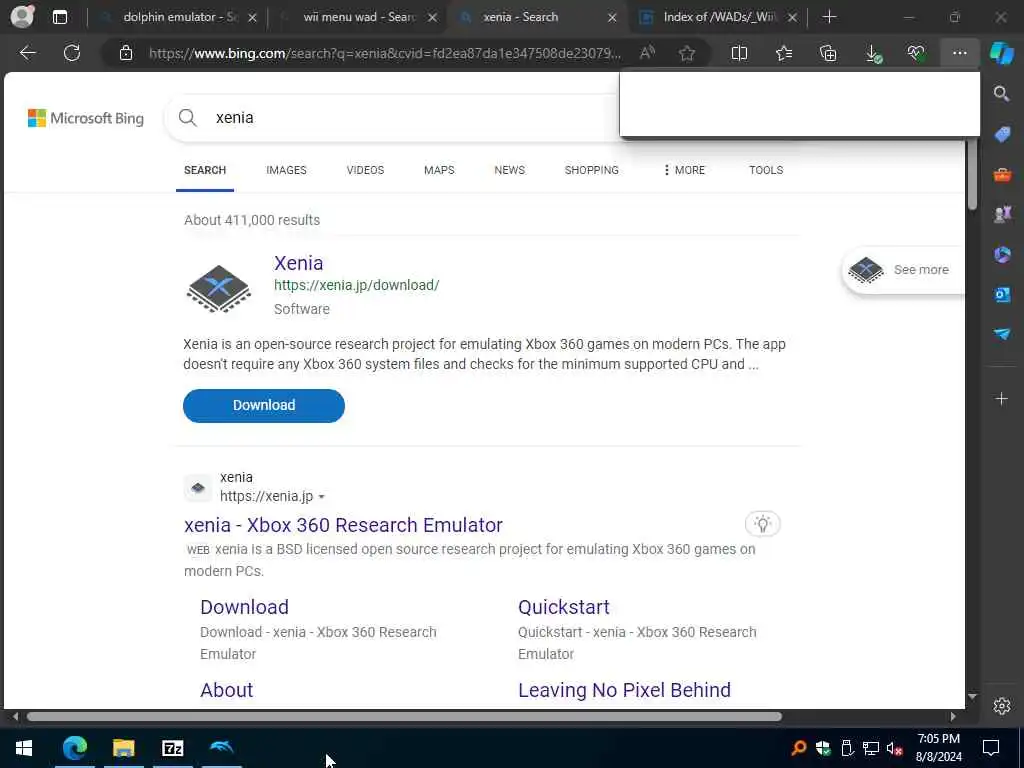Open the Browser essentials heart icon
The image size is (1024, 768).
click(x=916, y=53)
